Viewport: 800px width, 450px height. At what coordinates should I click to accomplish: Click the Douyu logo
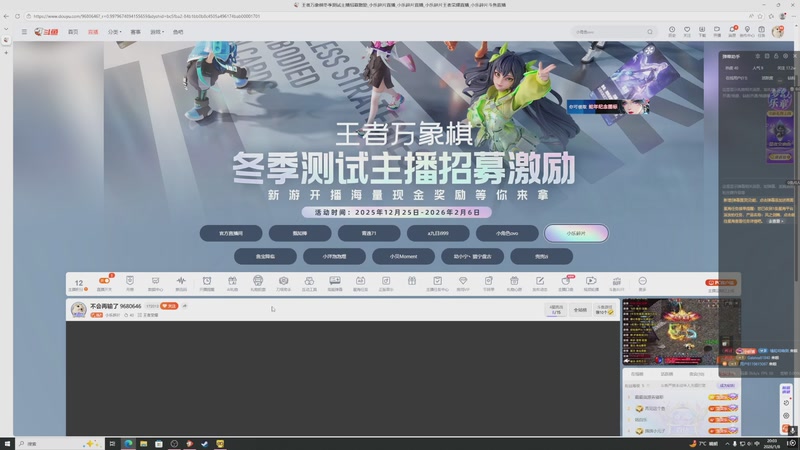pyautogui.click(x=46, y=32)
